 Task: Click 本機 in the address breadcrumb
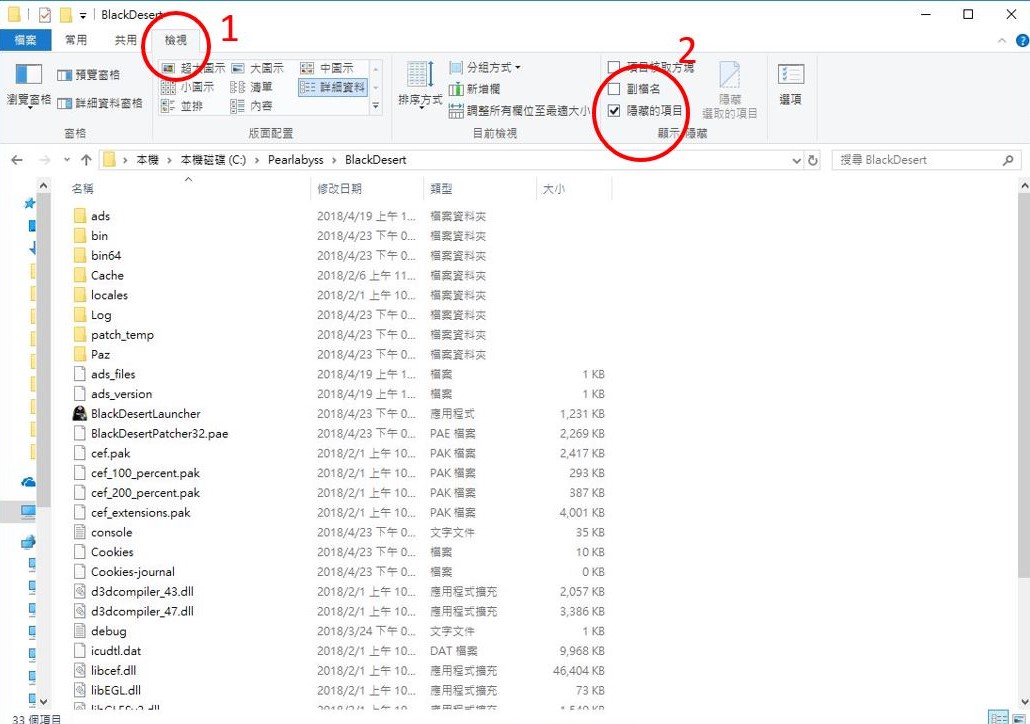[147, 160]
